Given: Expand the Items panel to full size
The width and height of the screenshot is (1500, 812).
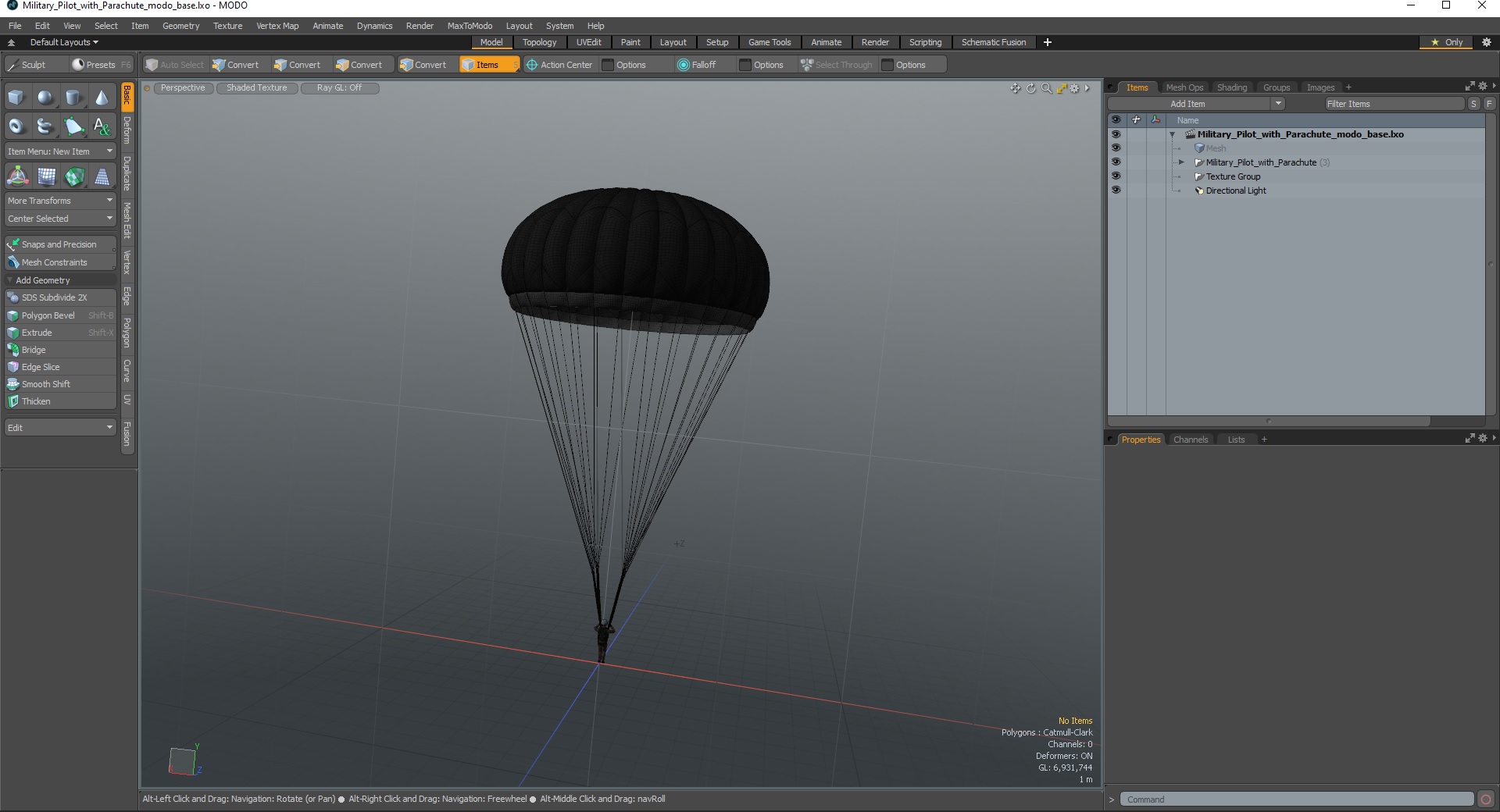Looking at the screenshot, I should coord(1470,87).
